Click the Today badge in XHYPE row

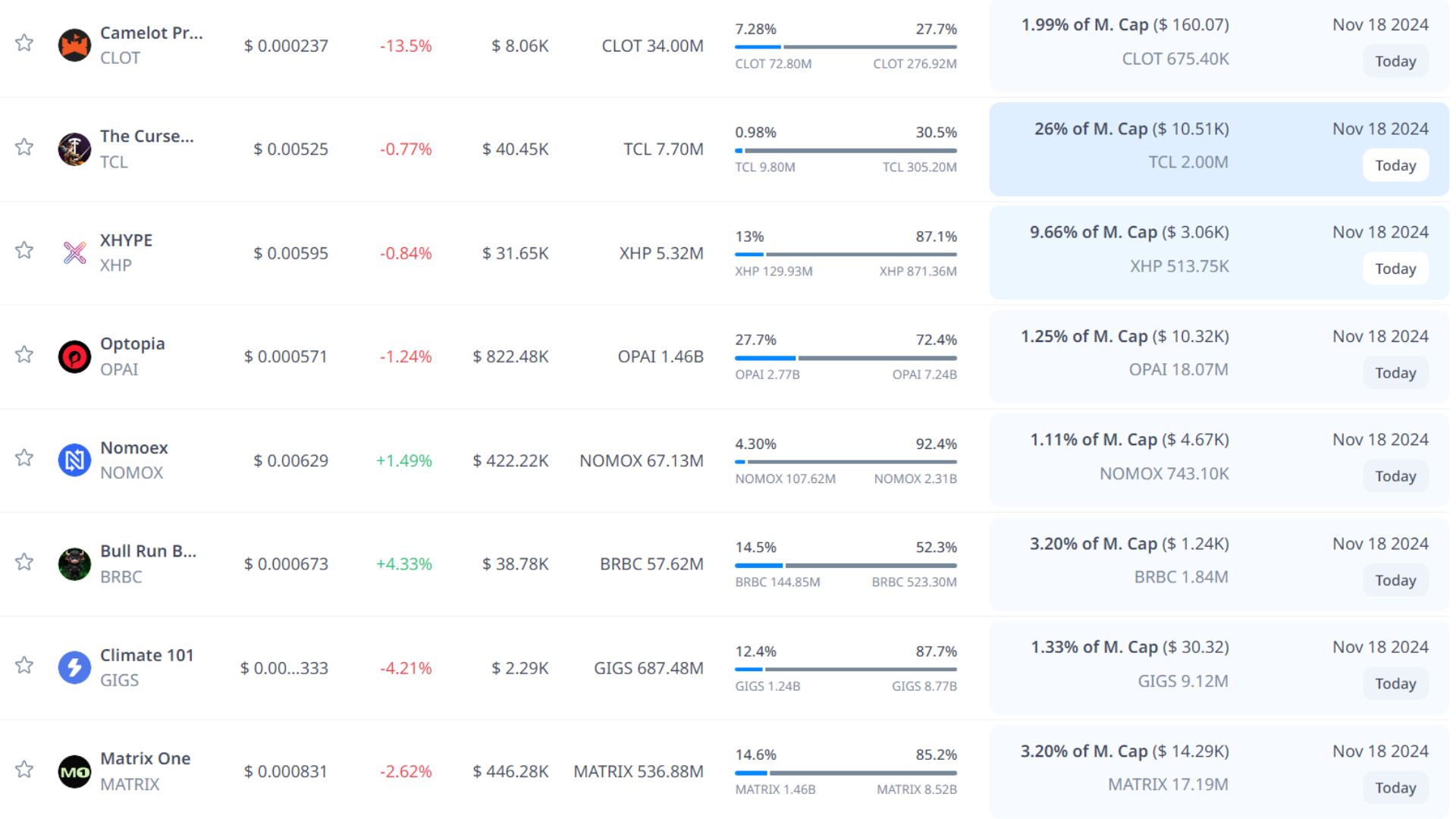[x=1395, y=268]
